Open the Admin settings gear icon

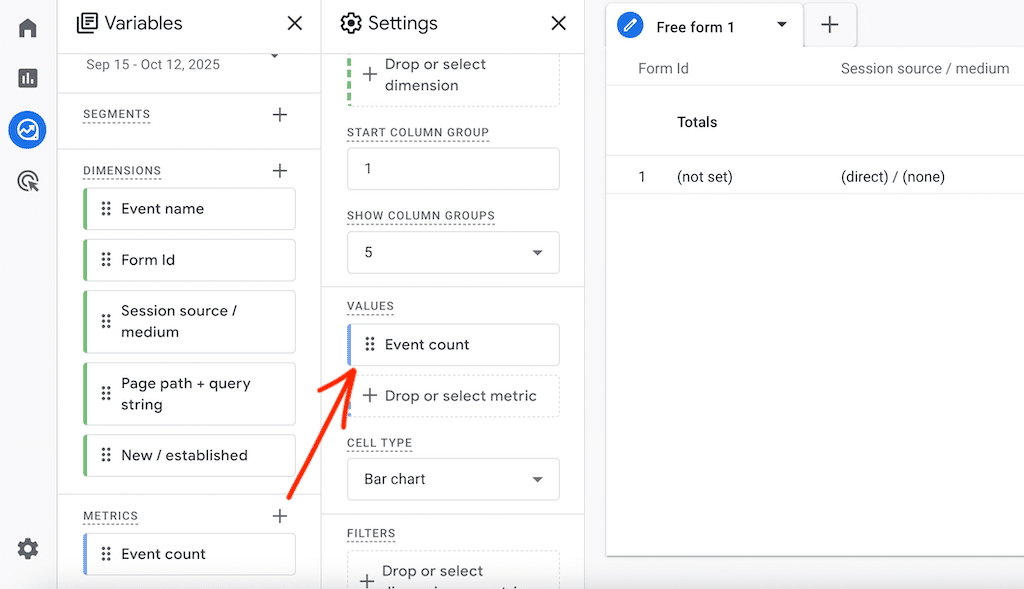(28, 548)
